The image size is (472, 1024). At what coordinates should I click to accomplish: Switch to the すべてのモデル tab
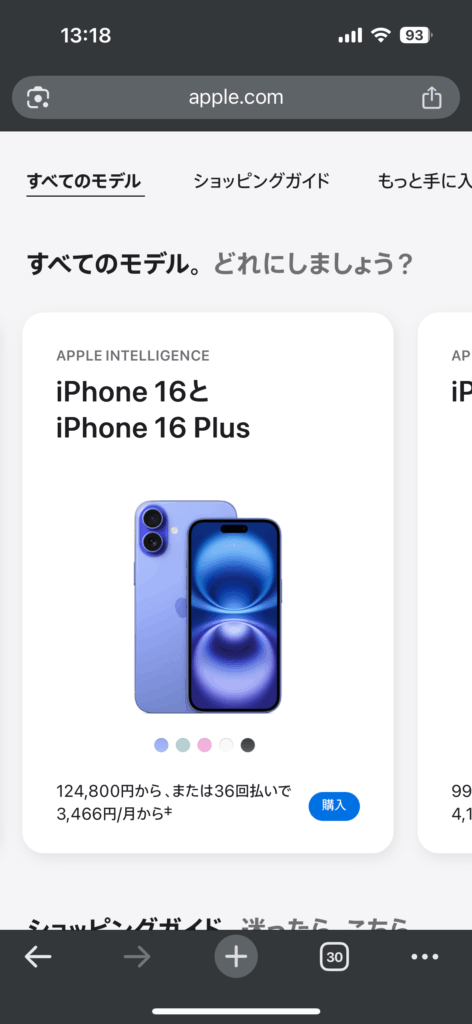click(x=84, y=181)
